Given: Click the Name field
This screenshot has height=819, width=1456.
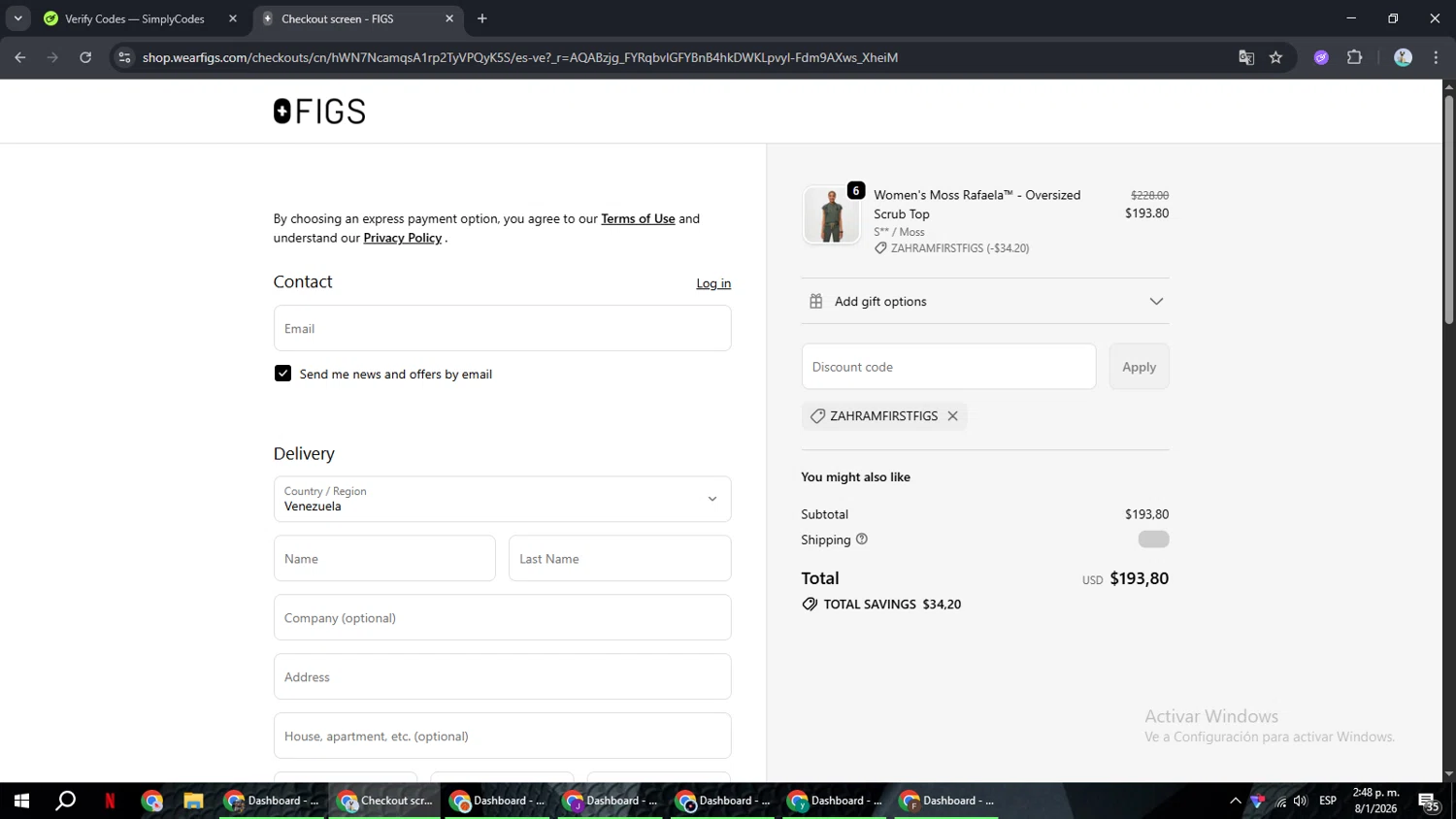Looking at the screenshot, I should tap(384, 558).
